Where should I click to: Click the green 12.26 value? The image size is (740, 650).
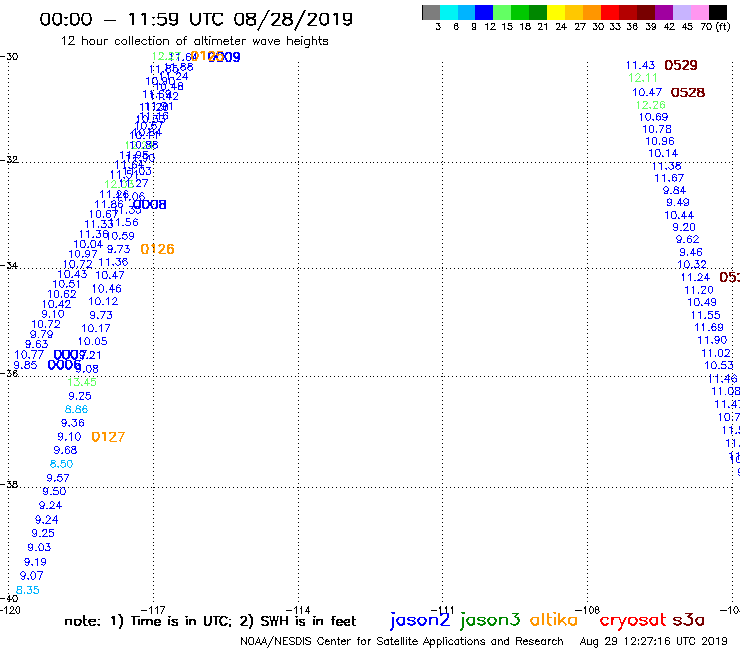point(651,105)
